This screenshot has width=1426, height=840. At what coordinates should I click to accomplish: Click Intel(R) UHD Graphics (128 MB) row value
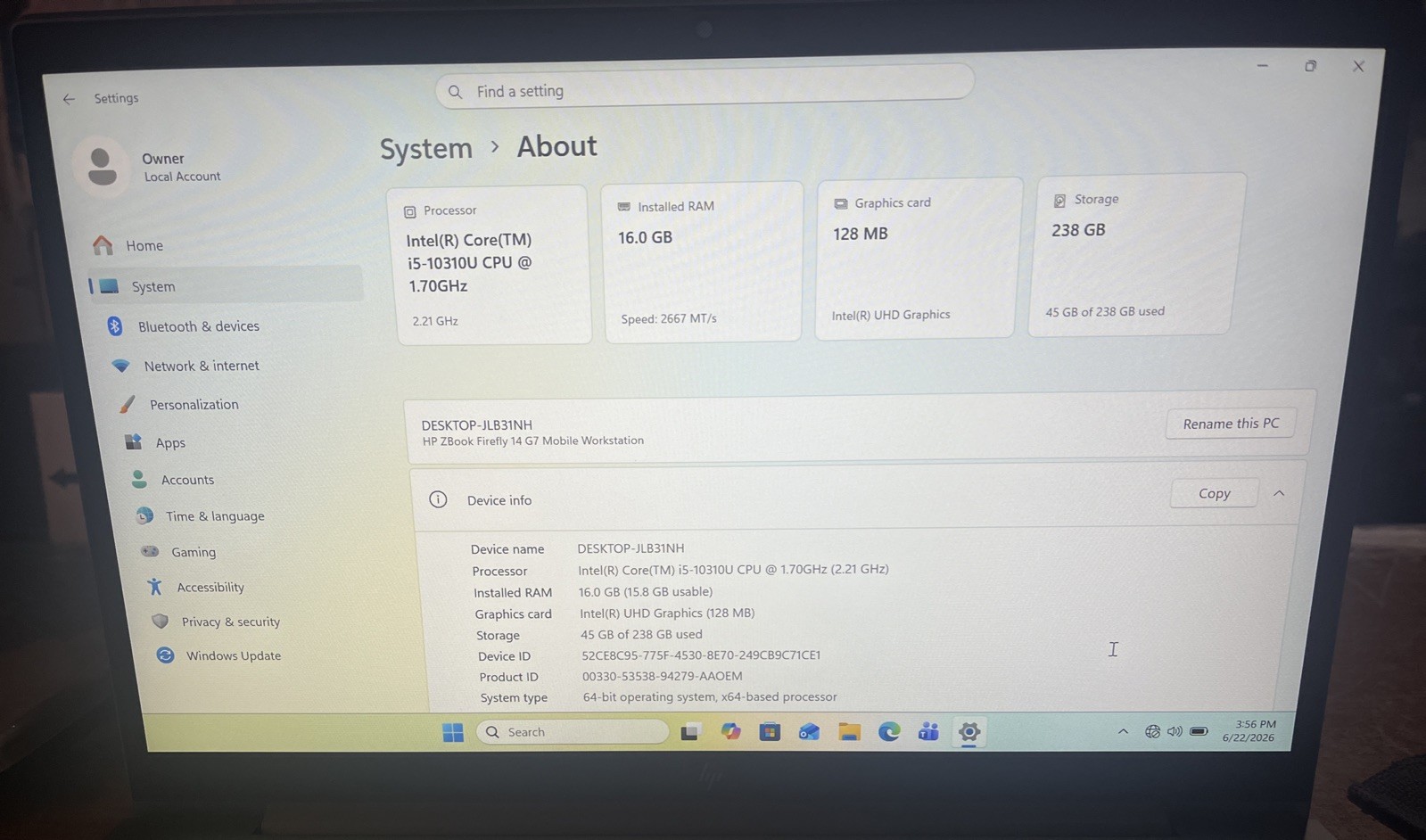coord(667,613)
